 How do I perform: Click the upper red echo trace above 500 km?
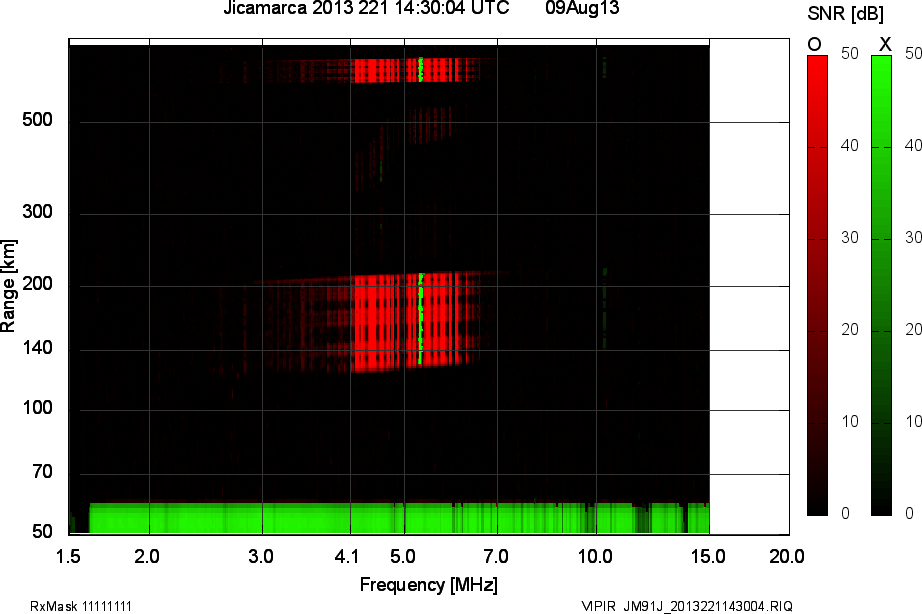[390, 70]
